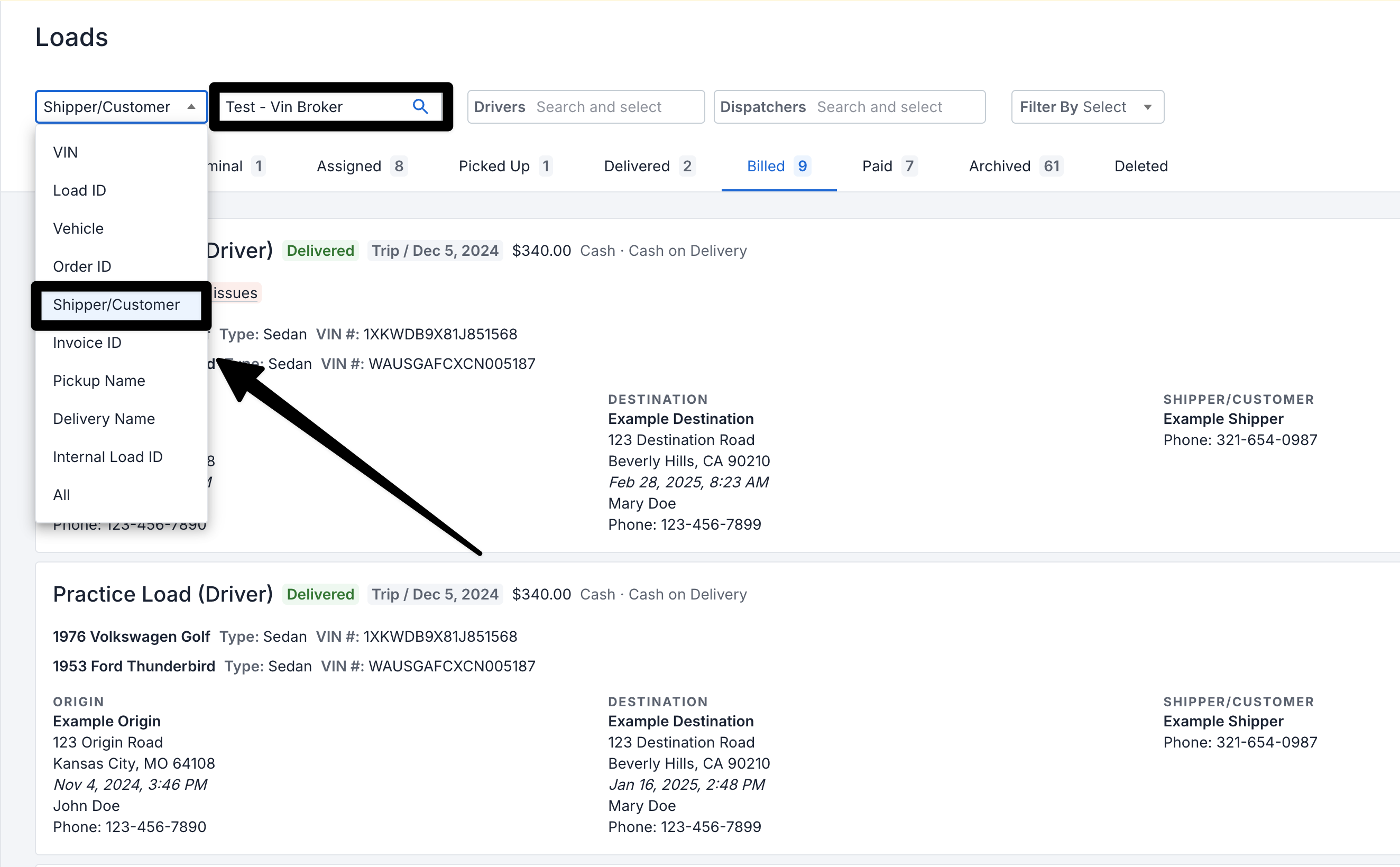This screenshot has width=1400, height=867.
Task: Choose Pickup Name from the list
Action: pyautogui.click(x=121, y=381)
